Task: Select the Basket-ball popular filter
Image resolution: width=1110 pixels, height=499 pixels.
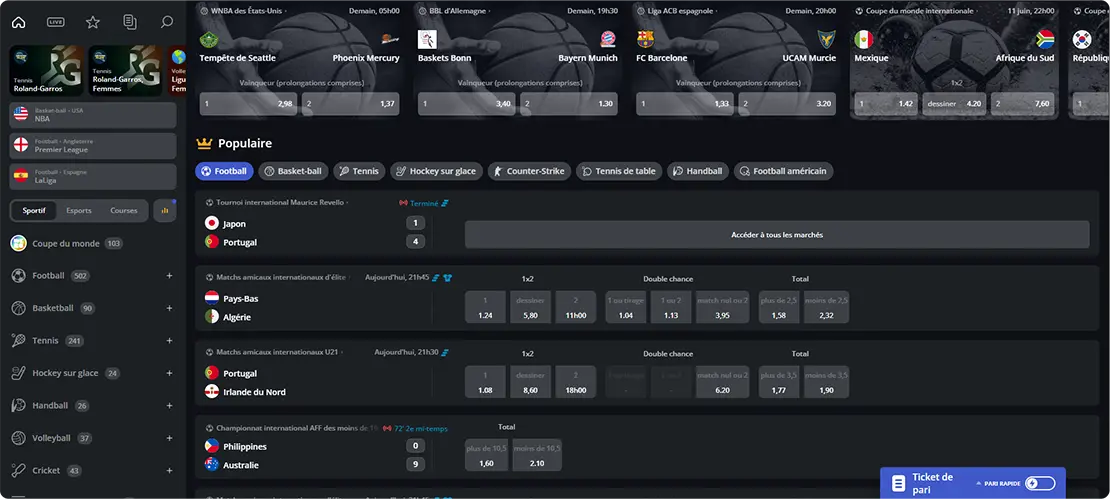Action: click(293, 171)
